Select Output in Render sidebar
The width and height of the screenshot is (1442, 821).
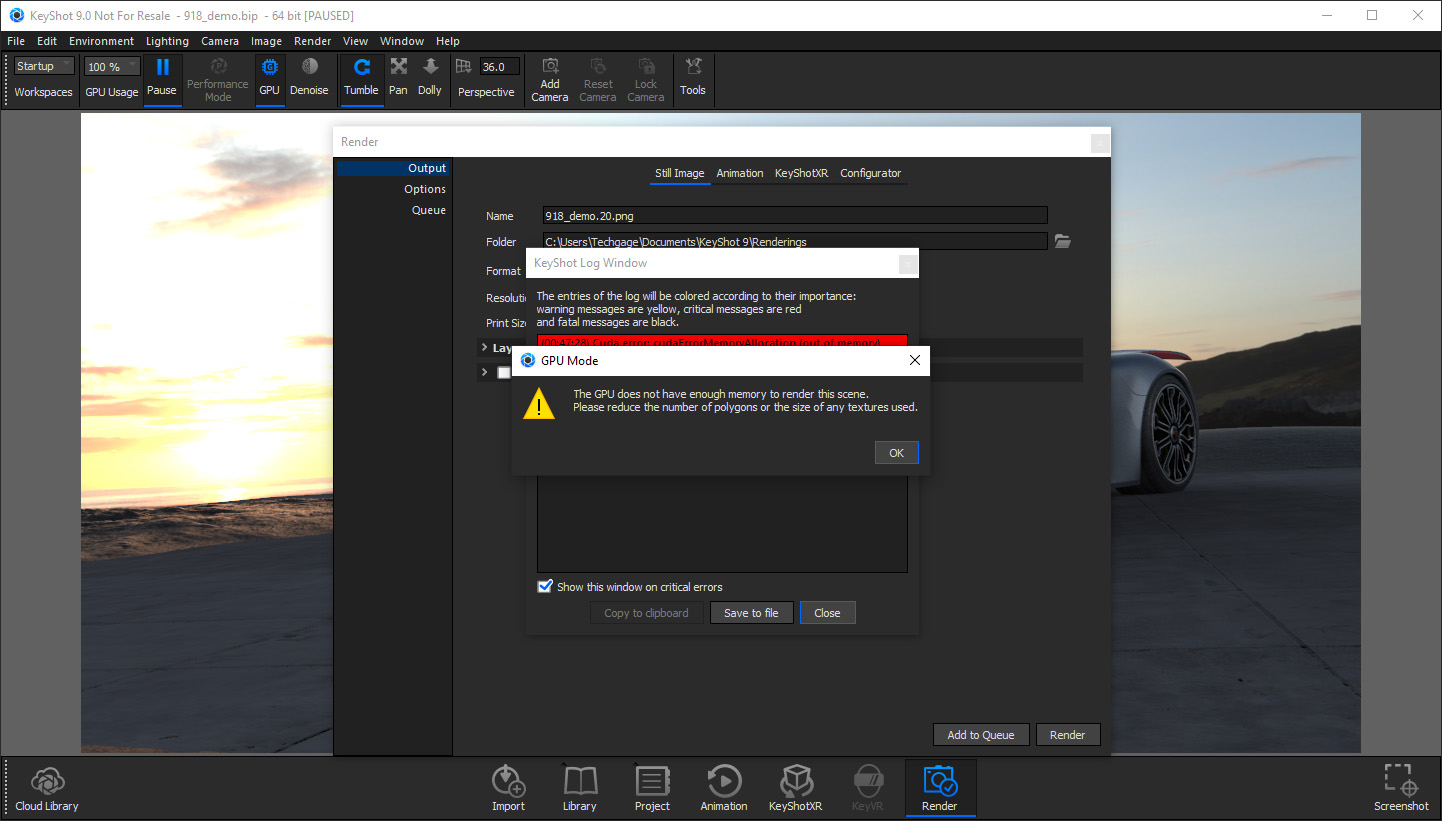click(x=393, y=168)
